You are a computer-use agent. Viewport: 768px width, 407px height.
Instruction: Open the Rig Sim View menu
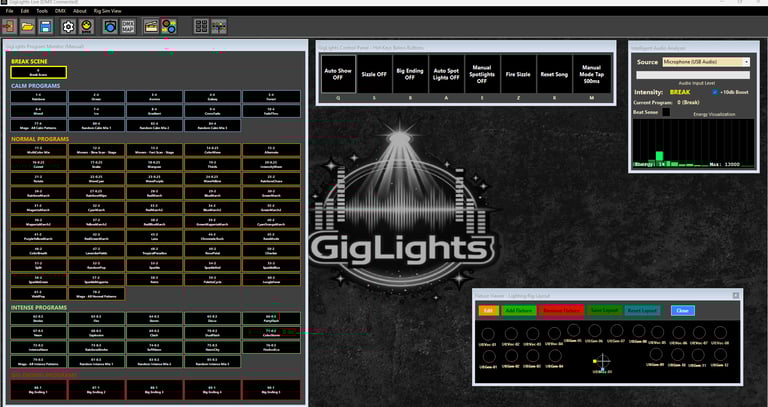tap(108, 11)
